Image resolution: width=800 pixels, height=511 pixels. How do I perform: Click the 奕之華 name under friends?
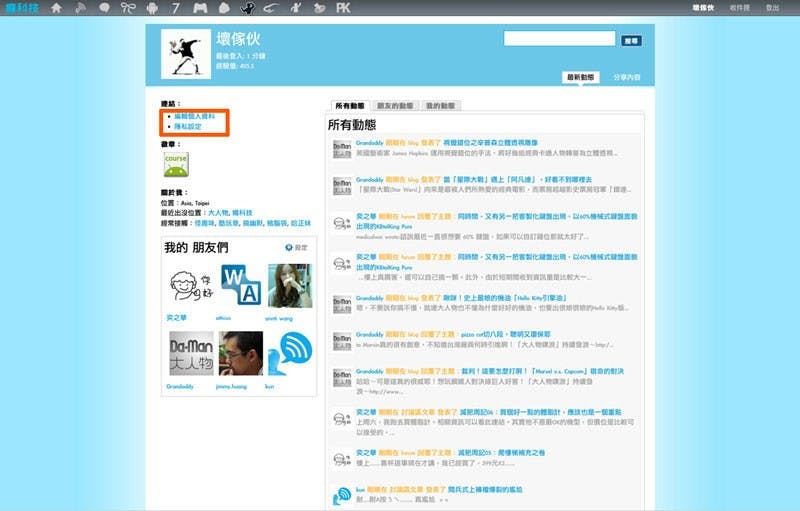(177, 318)
